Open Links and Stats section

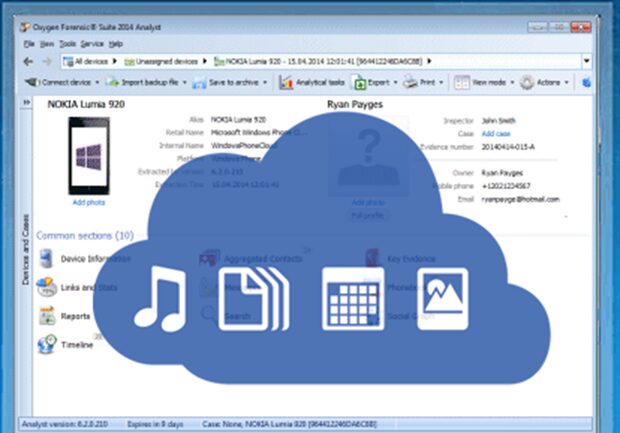coord(77,287)
